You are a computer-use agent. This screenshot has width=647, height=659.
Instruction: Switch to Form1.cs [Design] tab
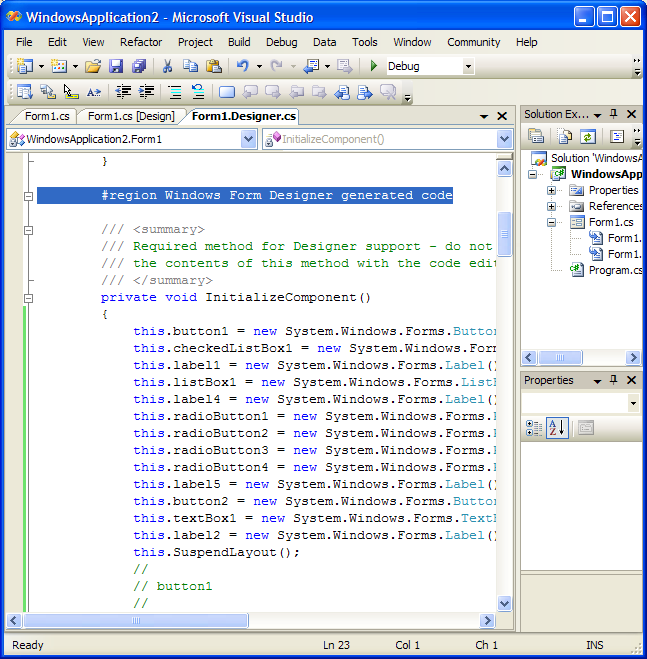coord(131,116)
